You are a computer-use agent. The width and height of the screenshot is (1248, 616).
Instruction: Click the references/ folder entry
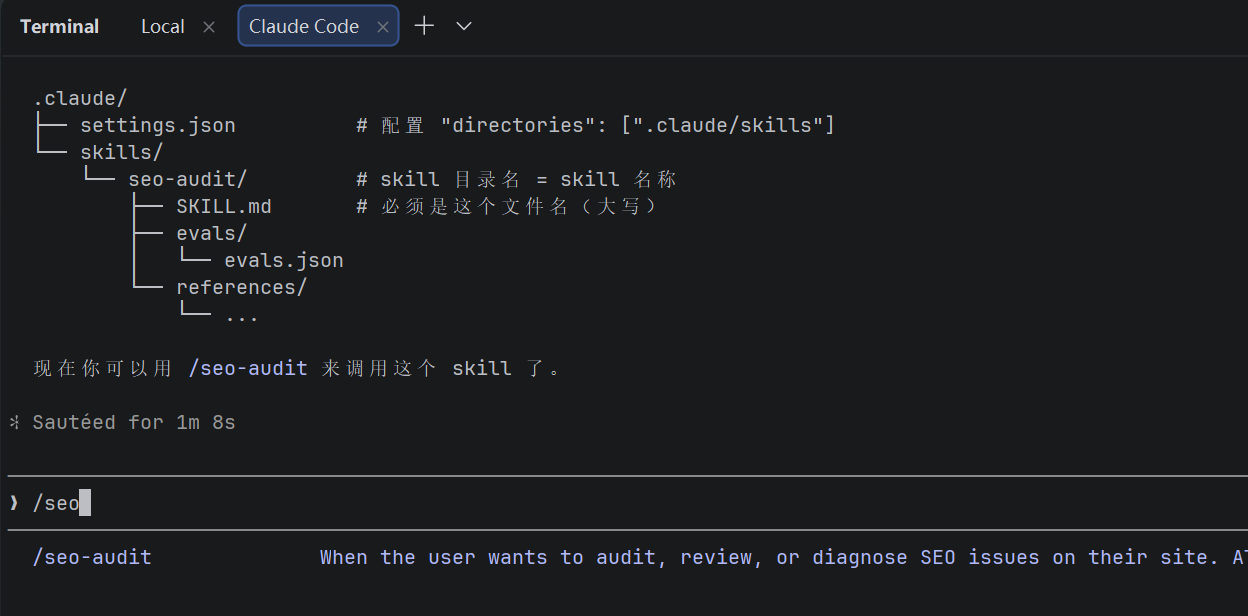(242, 287)
